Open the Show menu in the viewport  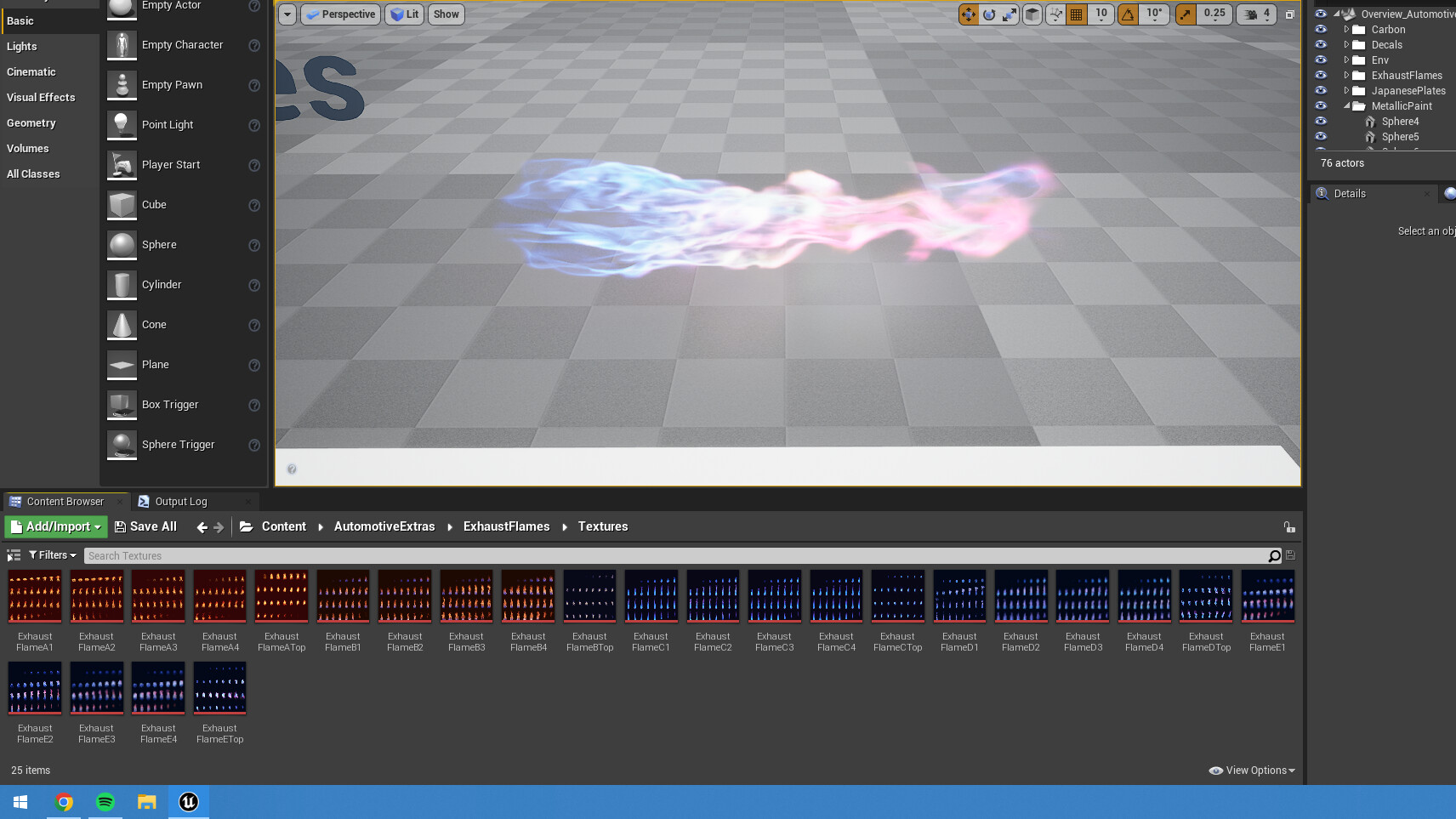pyautogui.click(x=446, y=14)
